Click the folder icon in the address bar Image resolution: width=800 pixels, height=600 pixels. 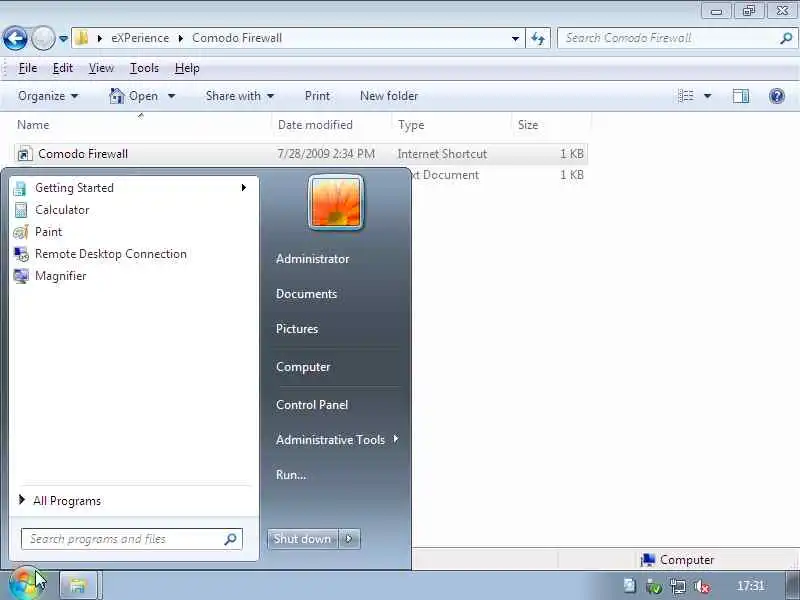(x=82, y=38)
